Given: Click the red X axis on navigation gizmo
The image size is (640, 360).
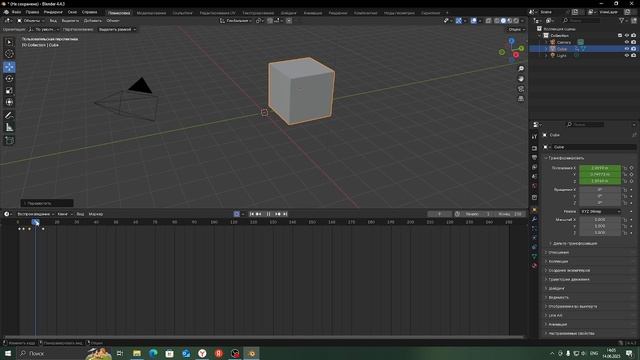Looking at the screenshot, I should 516,55.
